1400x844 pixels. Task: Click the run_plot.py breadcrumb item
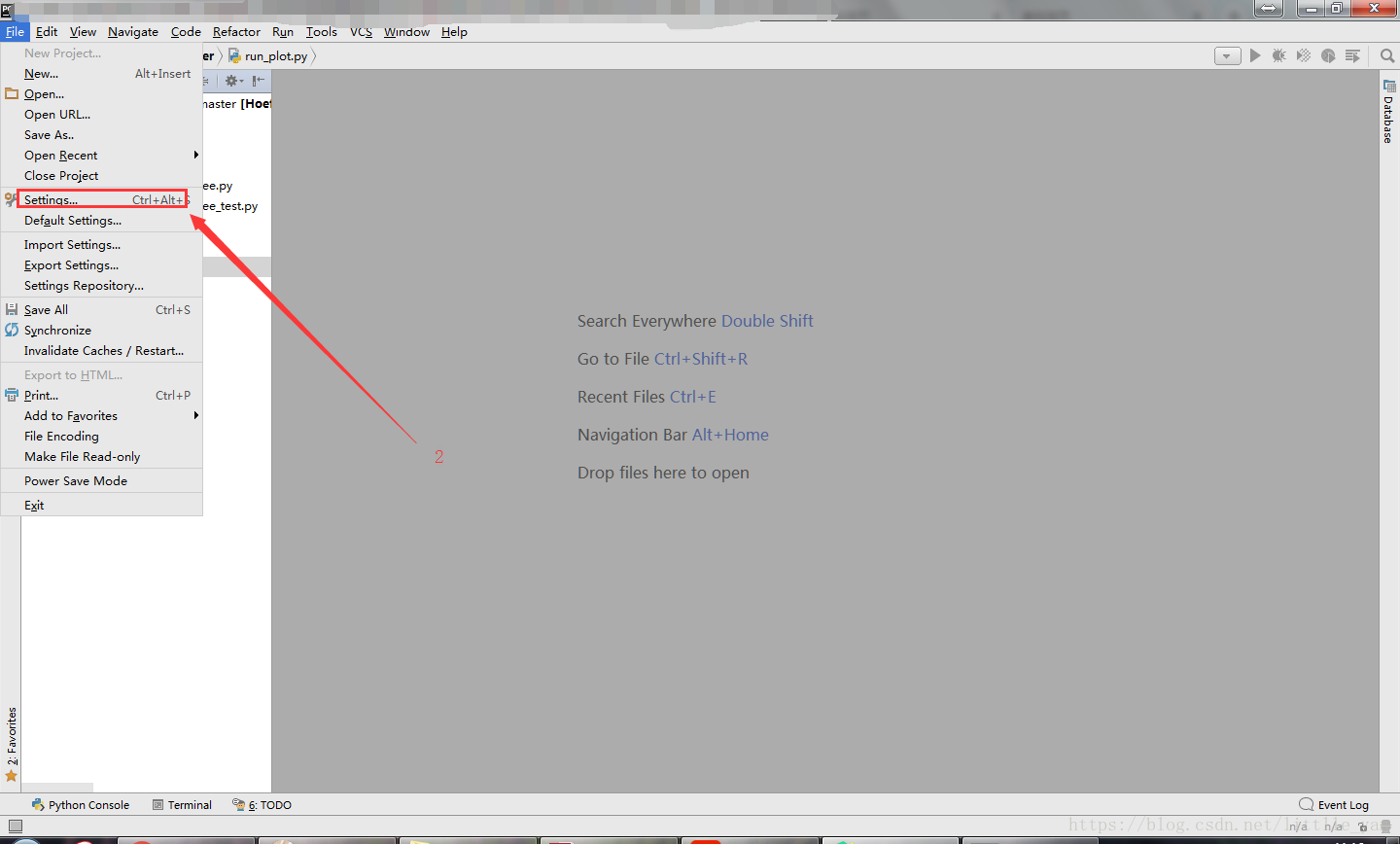point(275,55)
